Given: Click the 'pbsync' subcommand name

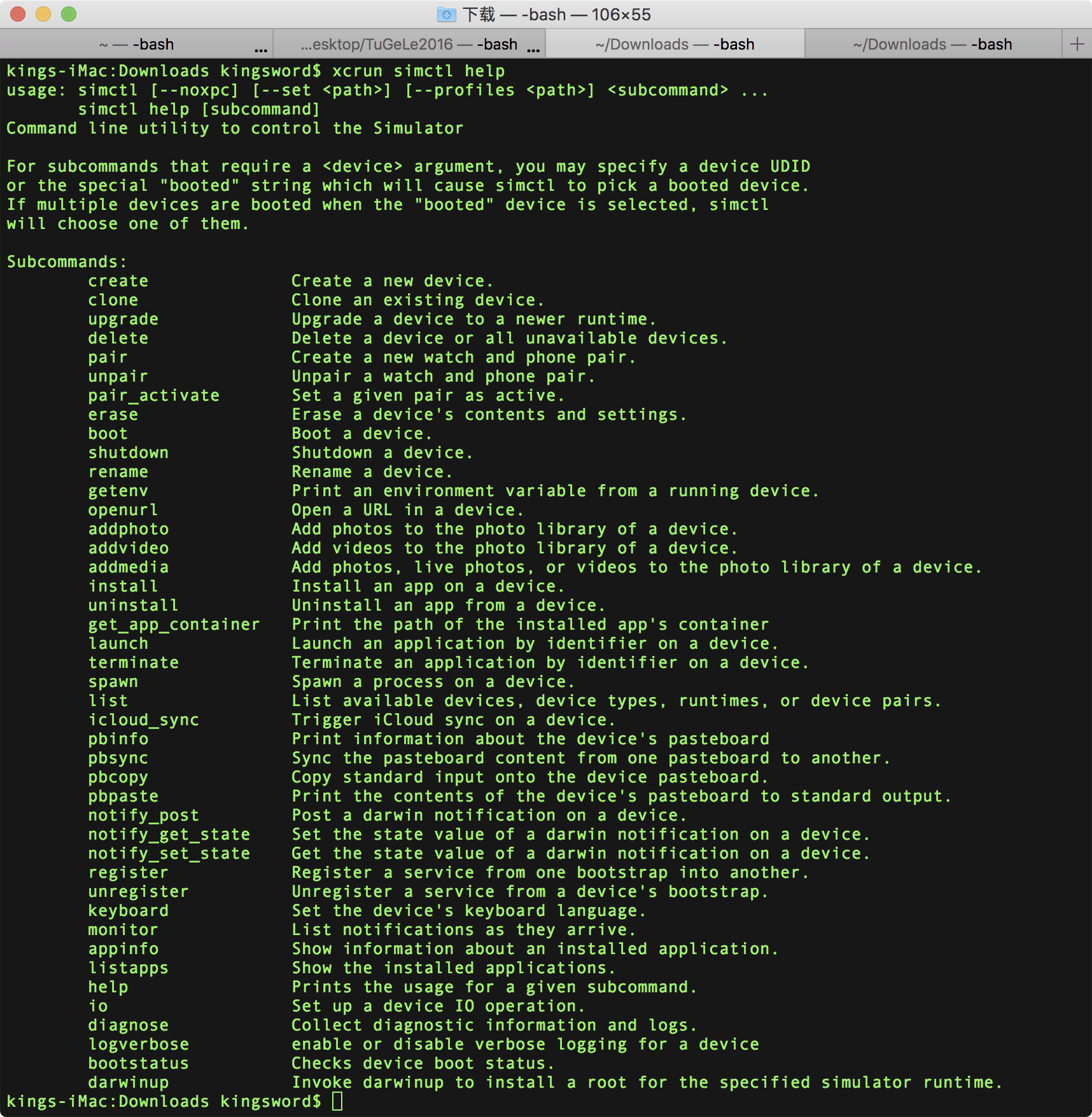Looking at the screenshot, I should click(118, 758).
